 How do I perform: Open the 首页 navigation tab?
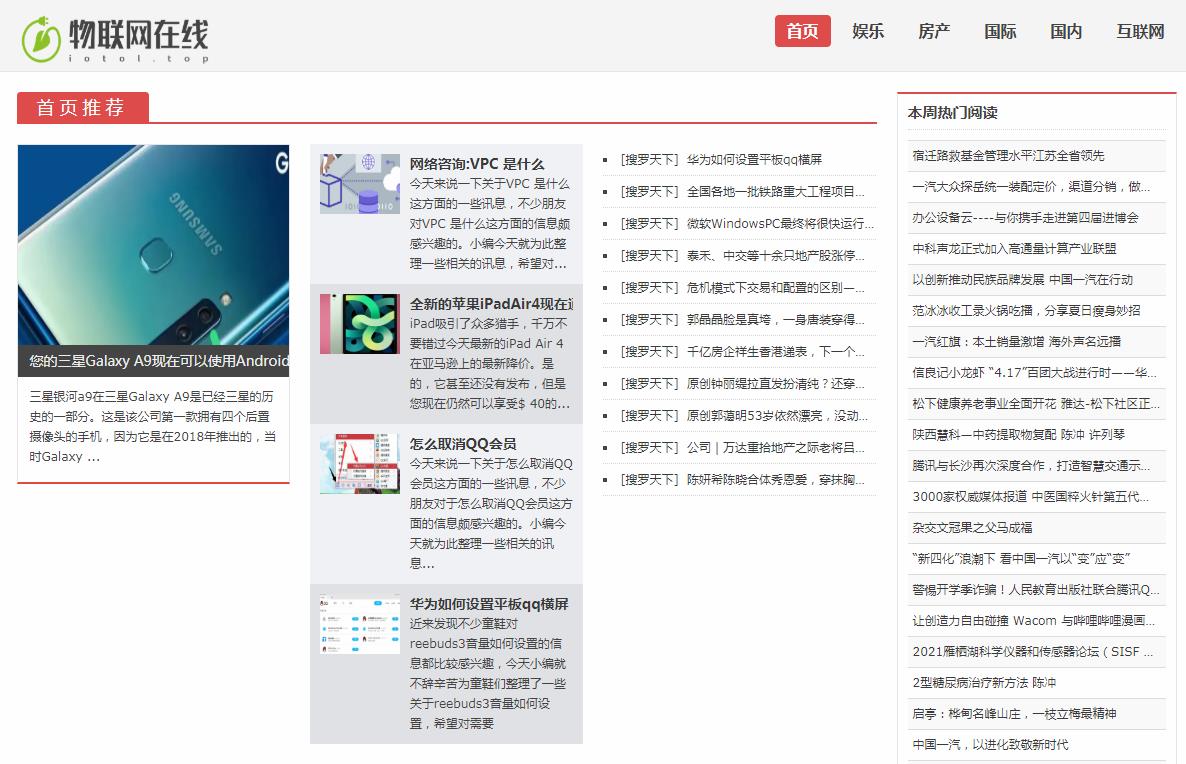(803, 31)
